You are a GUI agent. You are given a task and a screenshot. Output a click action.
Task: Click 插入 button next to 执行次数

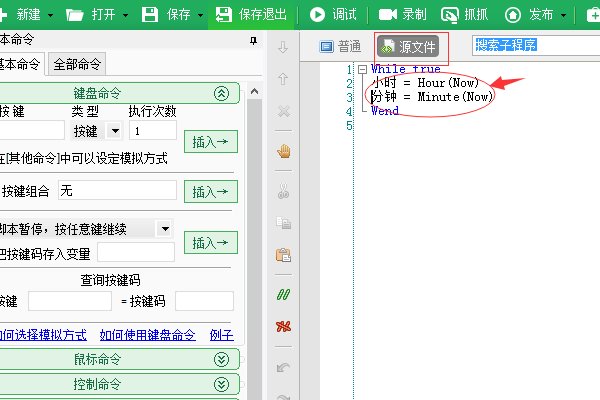tap(210, 142)
